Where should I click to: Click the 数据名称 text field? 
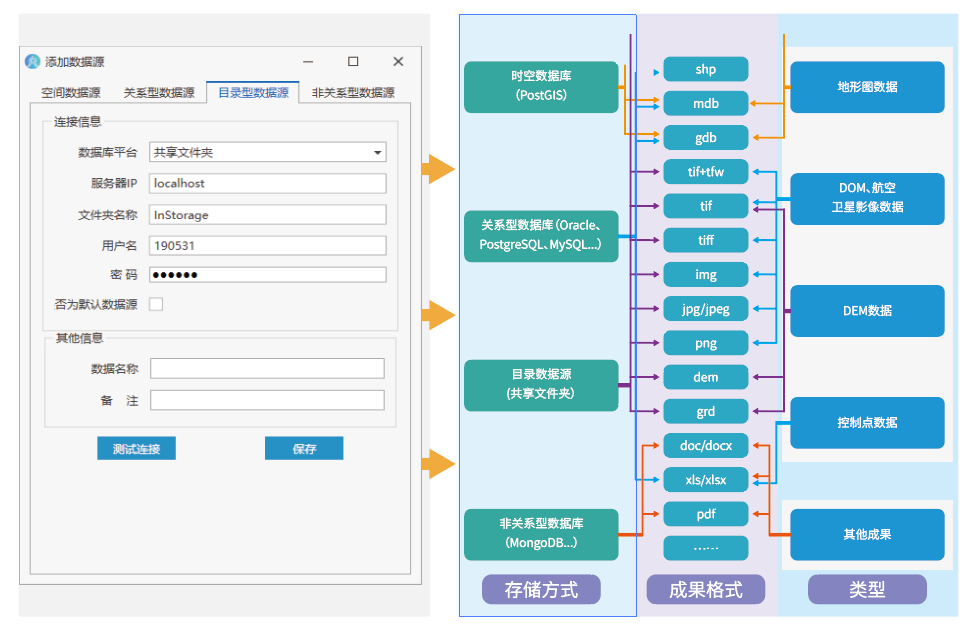[267, 369]
